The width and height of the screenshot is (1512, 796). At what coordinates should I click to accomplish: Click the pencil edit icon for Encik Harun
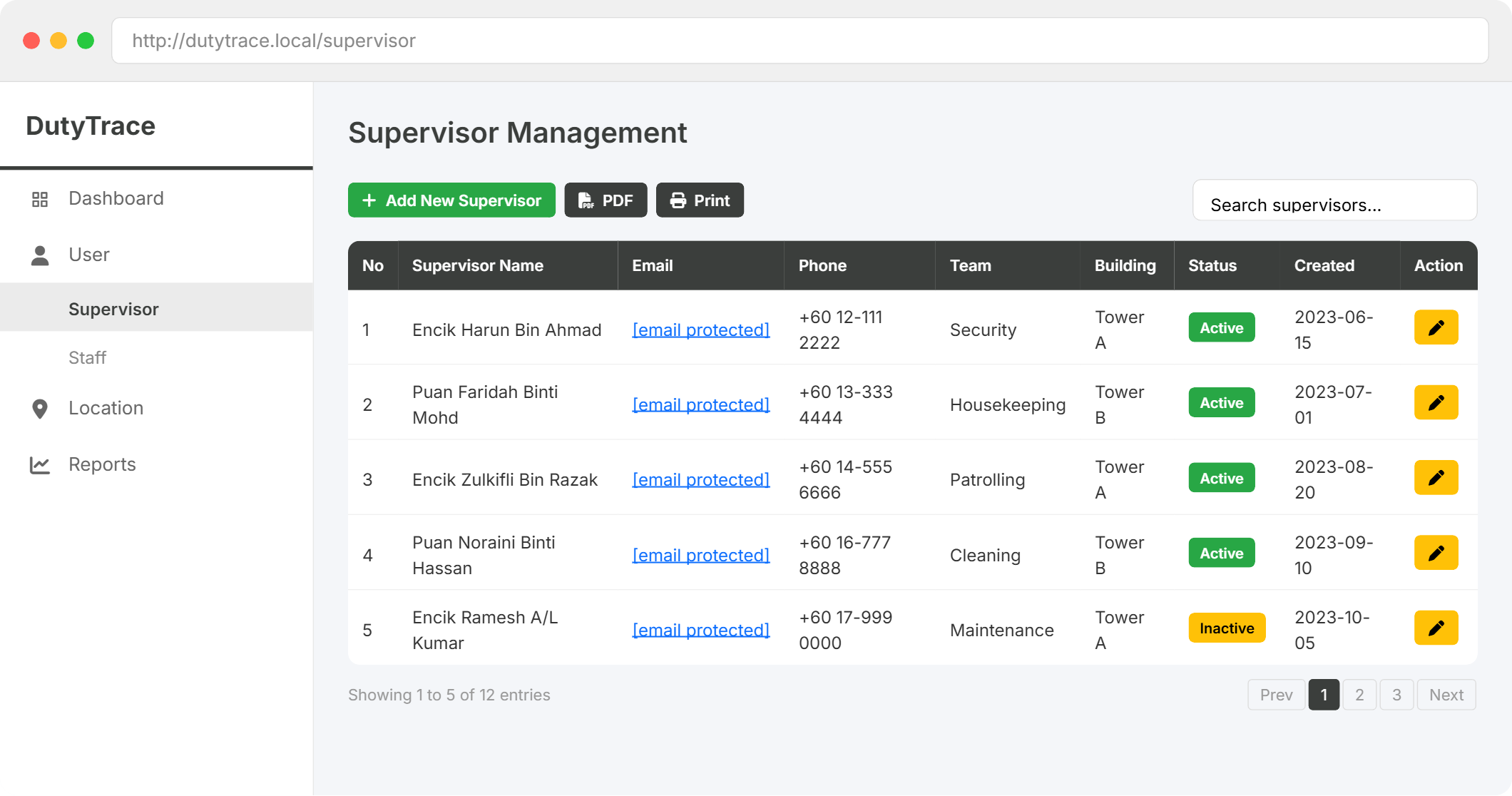[x=1436, y=327]
